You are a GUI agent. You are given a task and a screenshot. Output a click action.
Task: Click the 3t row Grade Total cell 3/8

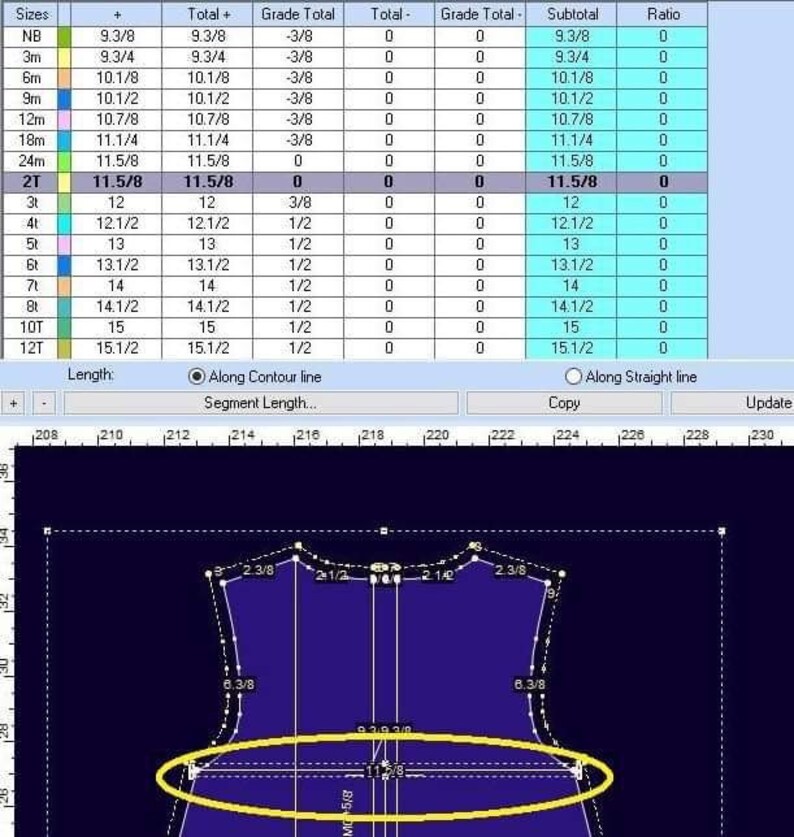[x=298, y=203]
